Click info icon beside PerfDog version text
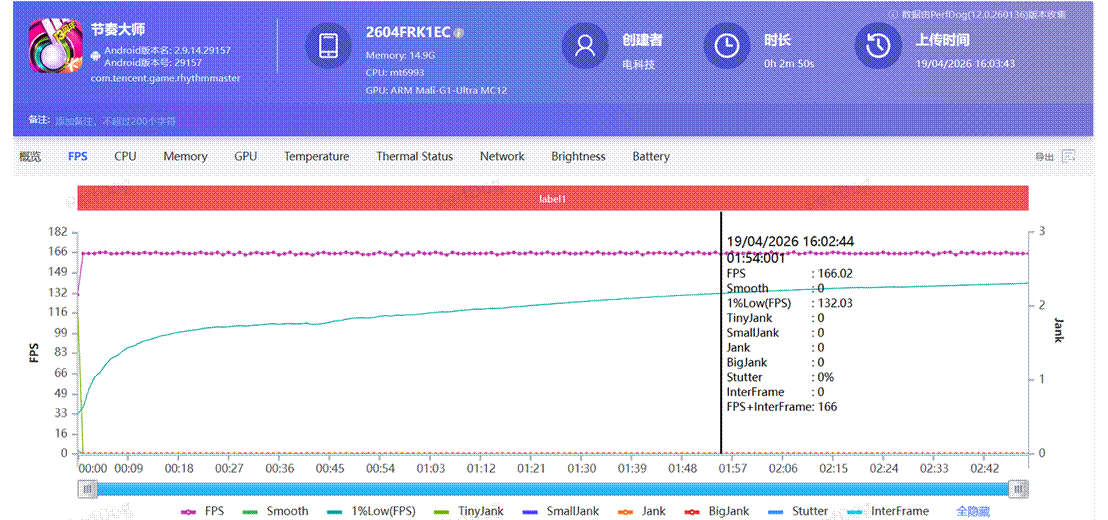This screenshot has height=520, width=1108. [x=894, y=14]
